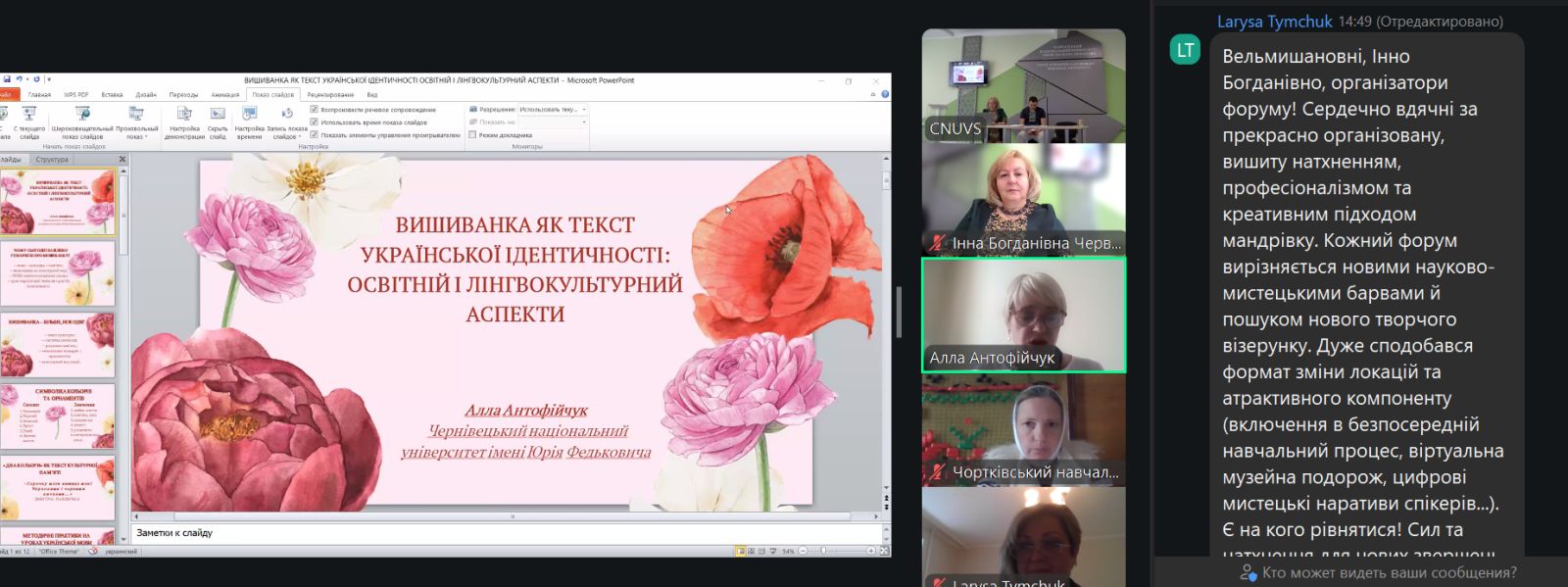Screen dimensions: 1568x587
Task: Click the spell check icon in status bar
Action: point(93,551)
